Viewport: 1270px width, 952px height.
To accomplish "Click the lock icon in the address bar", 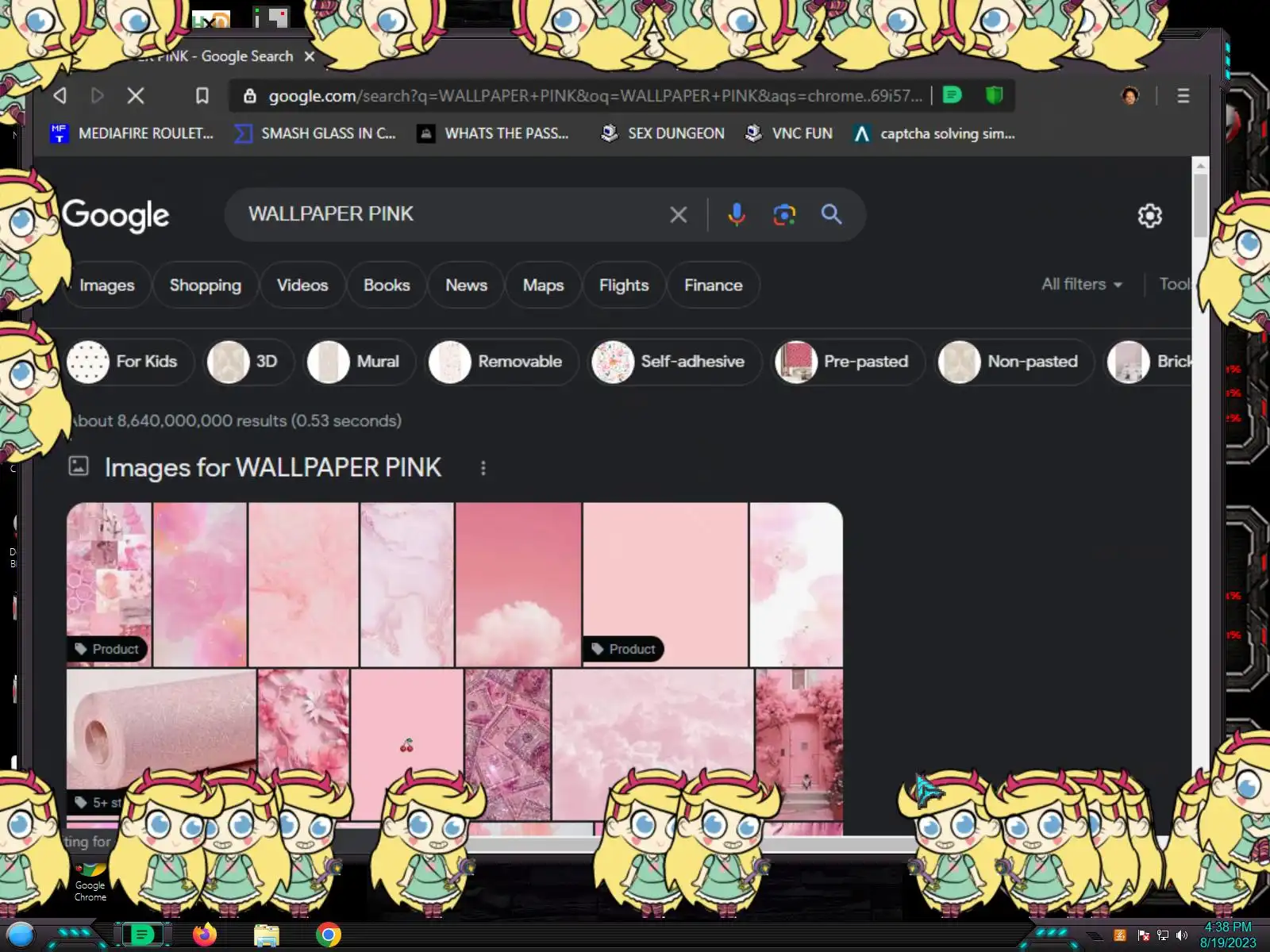I will pyautogui.click(x=250, y=96).
